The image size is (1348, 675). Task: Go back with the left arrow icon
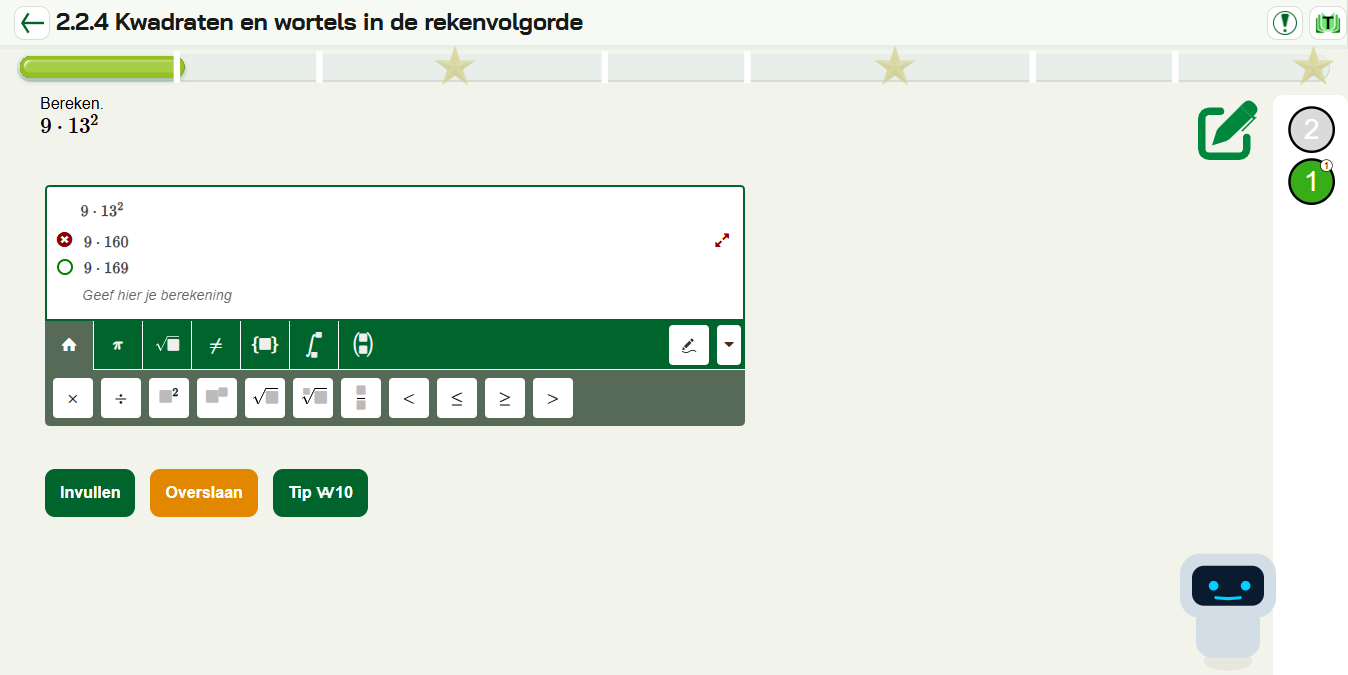click(x=32, y=22)
